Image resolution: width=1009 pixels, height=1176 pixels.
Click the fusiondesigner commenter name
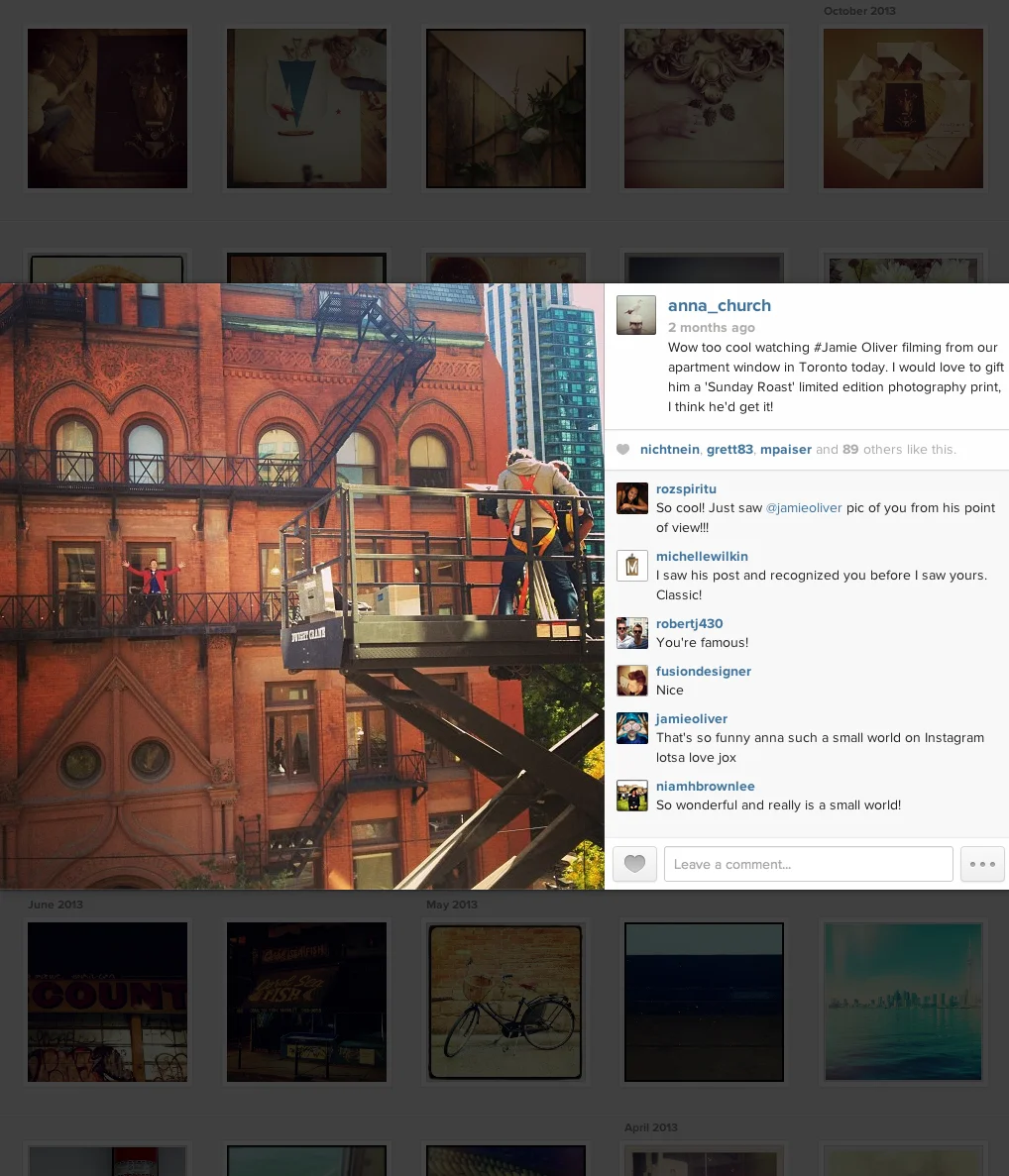click(x=703, y=672)
